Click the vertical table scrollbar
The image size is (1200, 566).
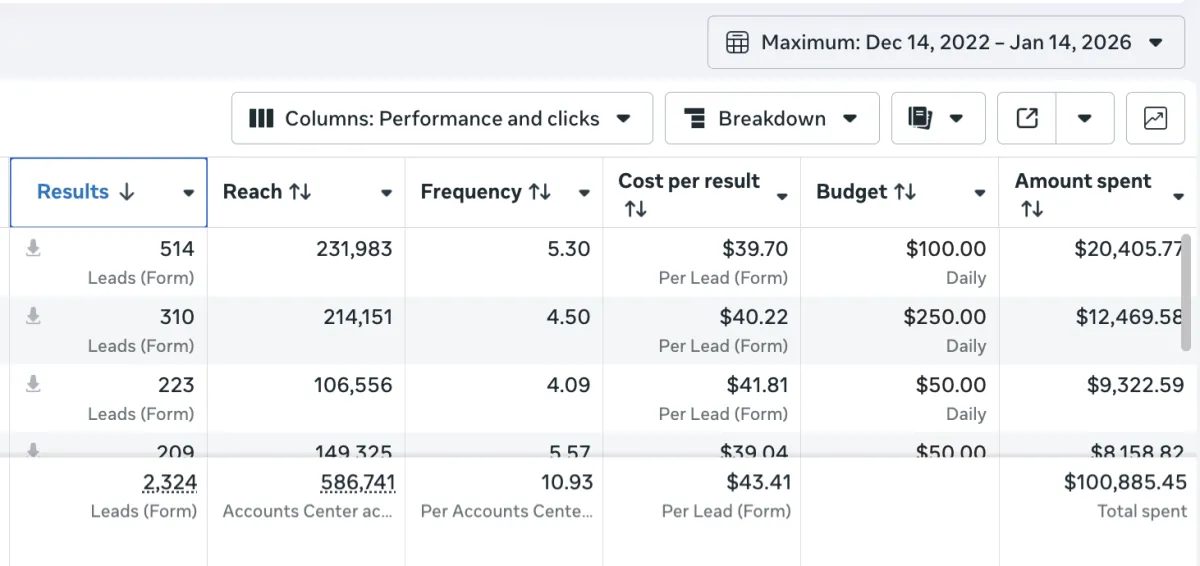[x=1187, y=290]
